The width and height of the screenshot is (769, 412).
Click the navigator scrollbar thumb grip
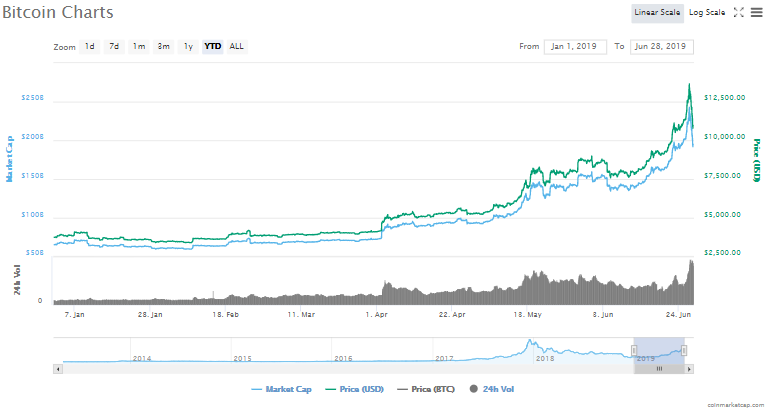(659, 369)
